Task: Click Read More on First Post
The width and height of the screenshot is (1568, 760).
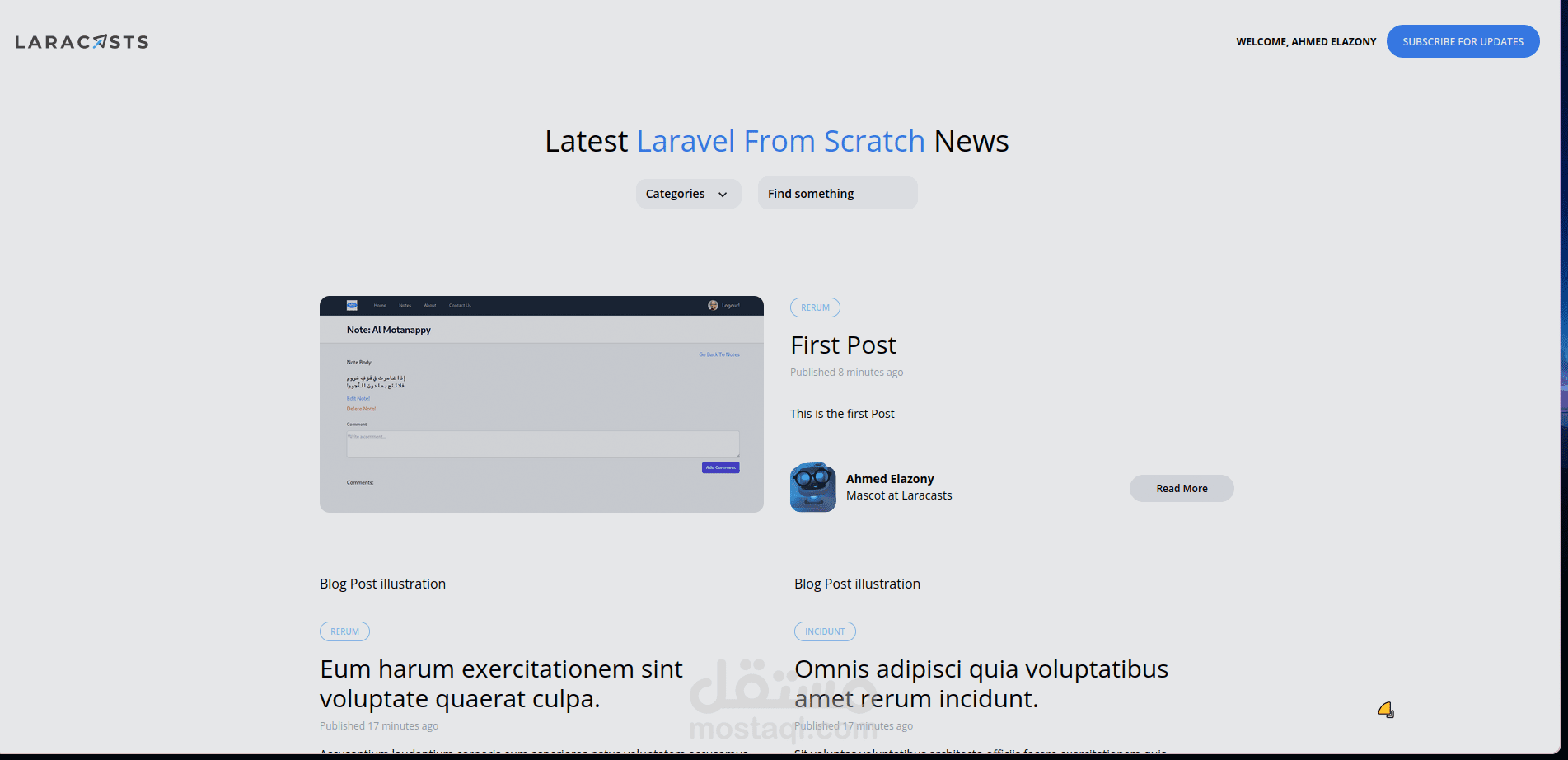Action: pos(1182,488)
